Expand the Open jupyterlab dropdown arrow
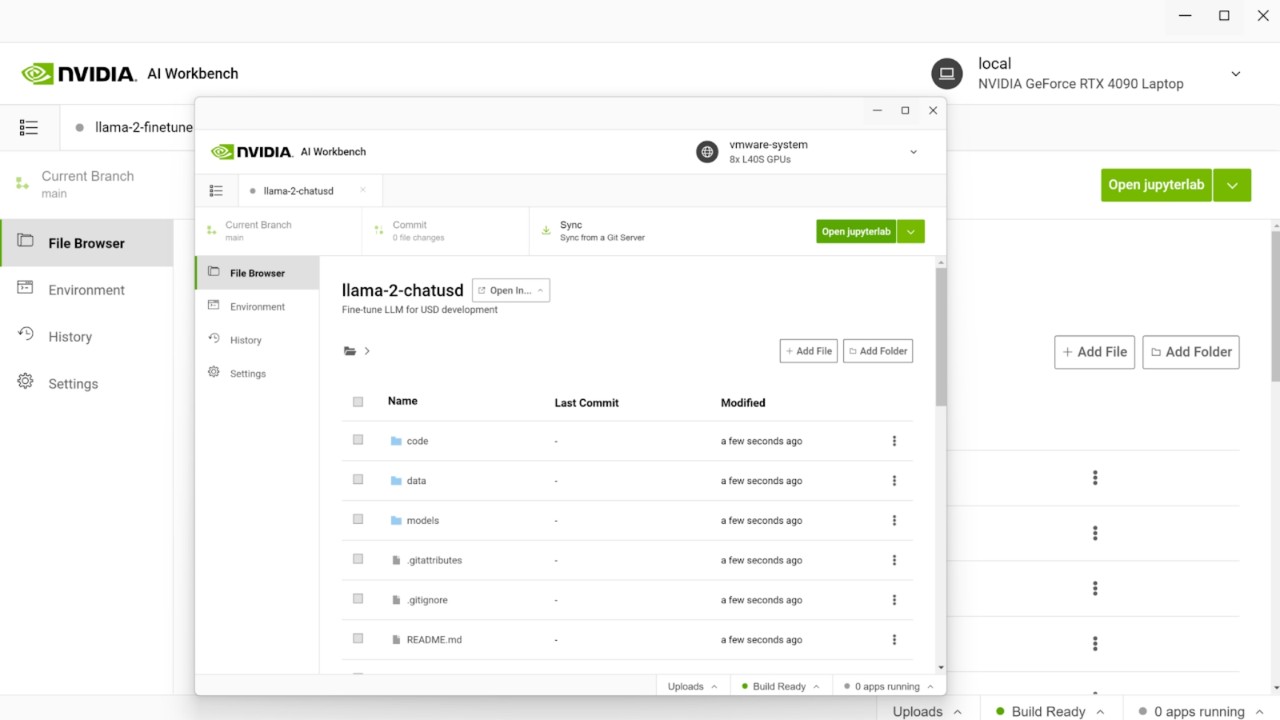Viewport: 1280px width, 720px height. coord(910,231)
